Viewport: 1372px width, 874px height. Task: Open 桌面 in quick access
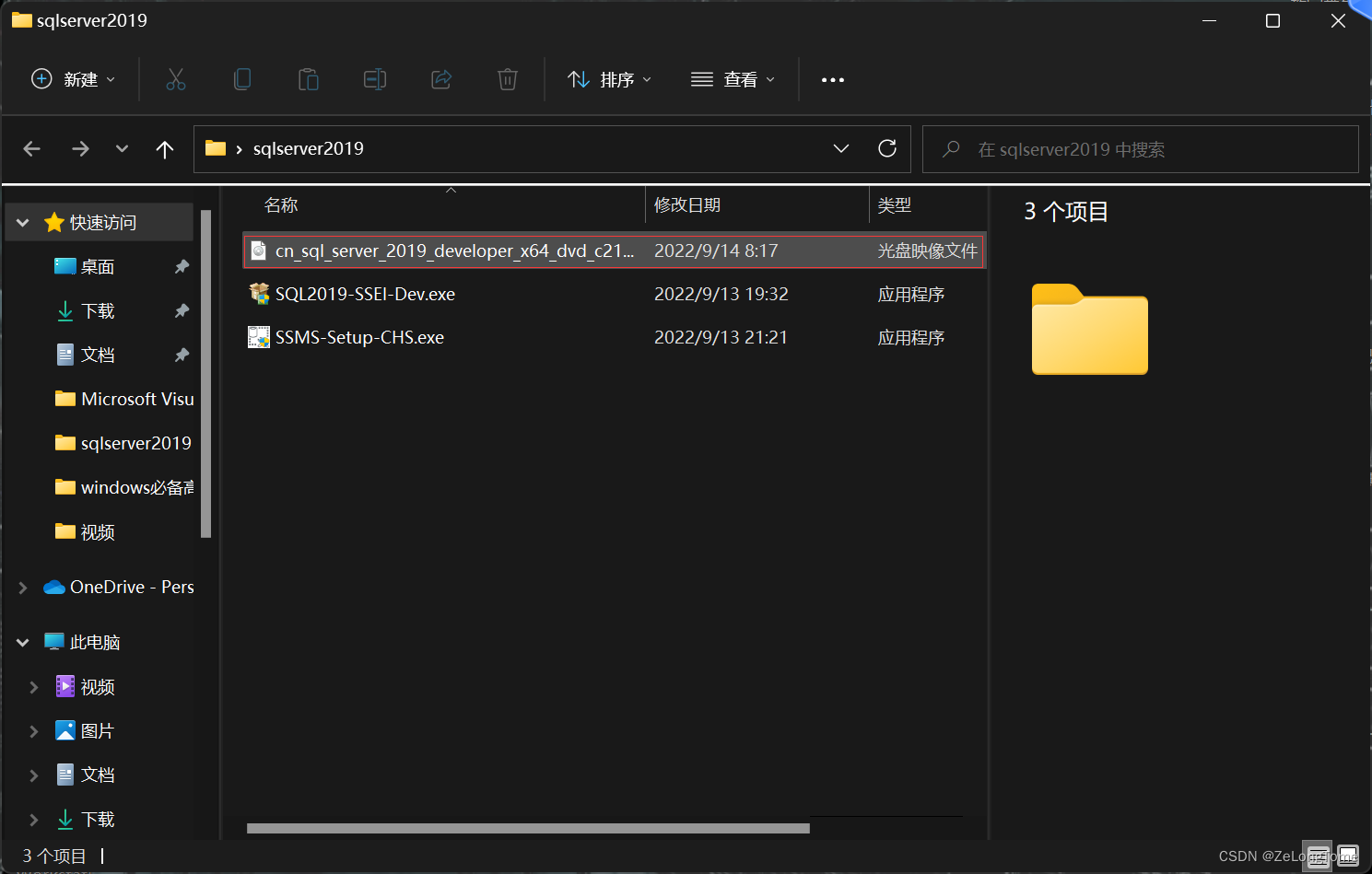pyautogui.click(x=98, y=267)
